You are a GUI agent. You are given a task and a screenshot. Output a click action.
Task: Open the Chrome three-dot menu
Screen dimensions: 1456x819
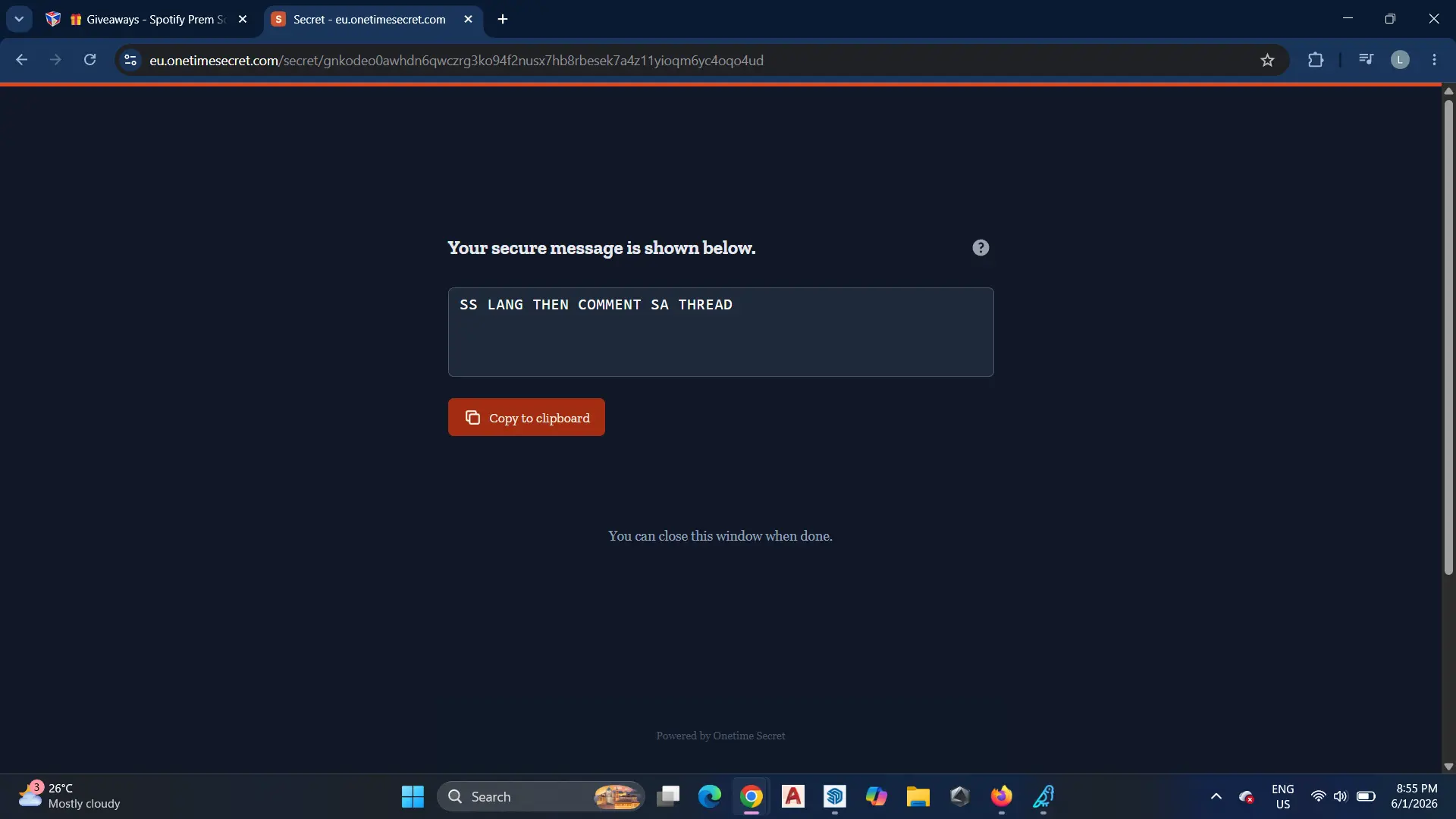point(1434,60)
